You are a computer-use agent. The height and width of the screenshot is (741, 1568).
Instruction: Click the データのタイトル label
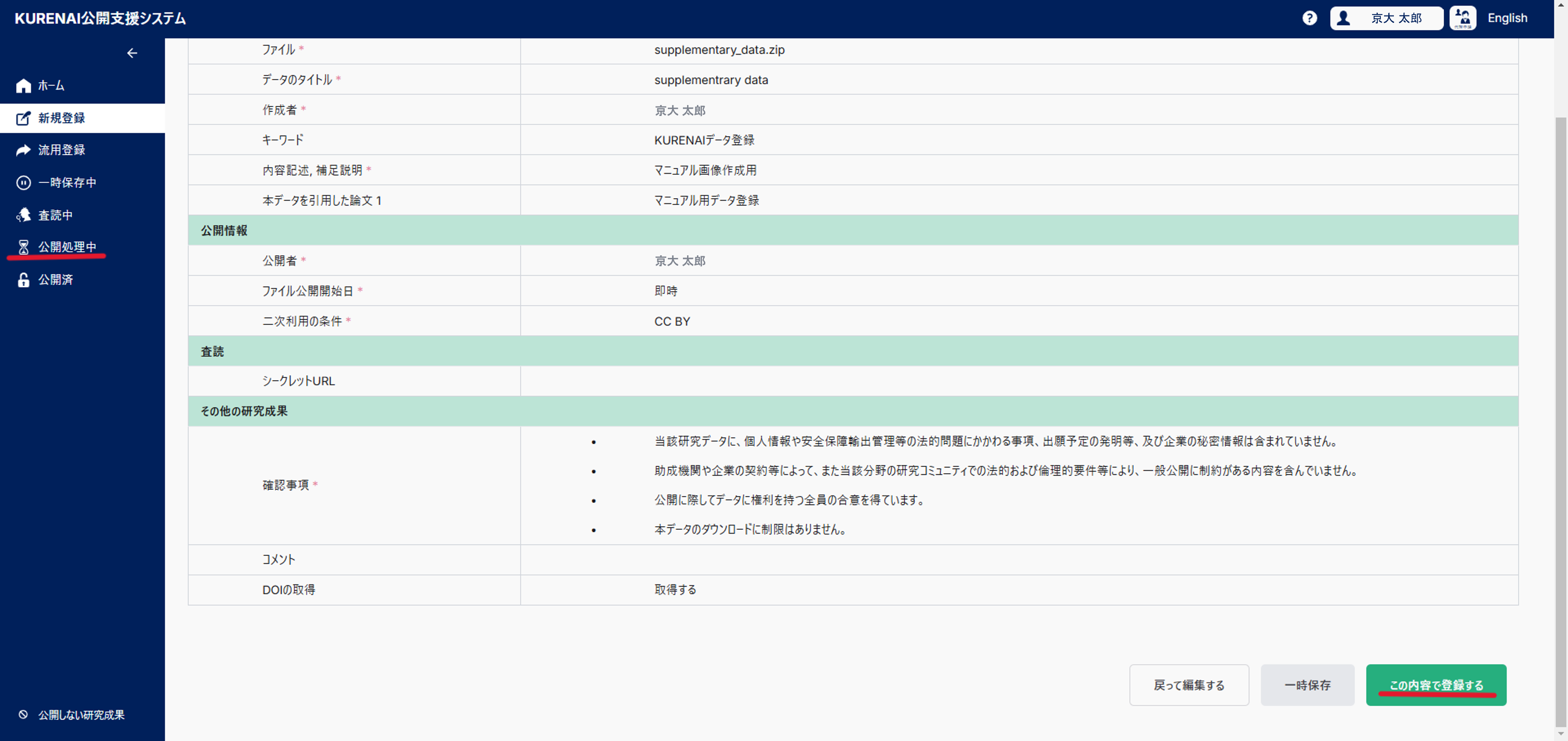click(x=297, y=81)
